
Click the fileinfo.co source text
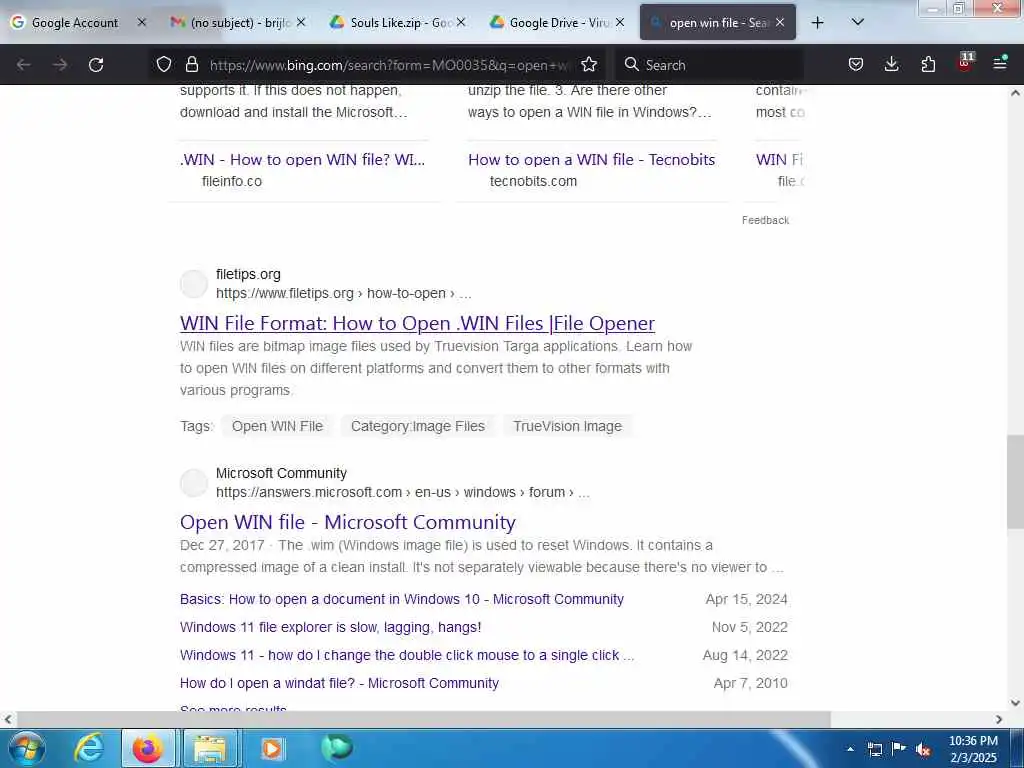(x=232, y=181)
